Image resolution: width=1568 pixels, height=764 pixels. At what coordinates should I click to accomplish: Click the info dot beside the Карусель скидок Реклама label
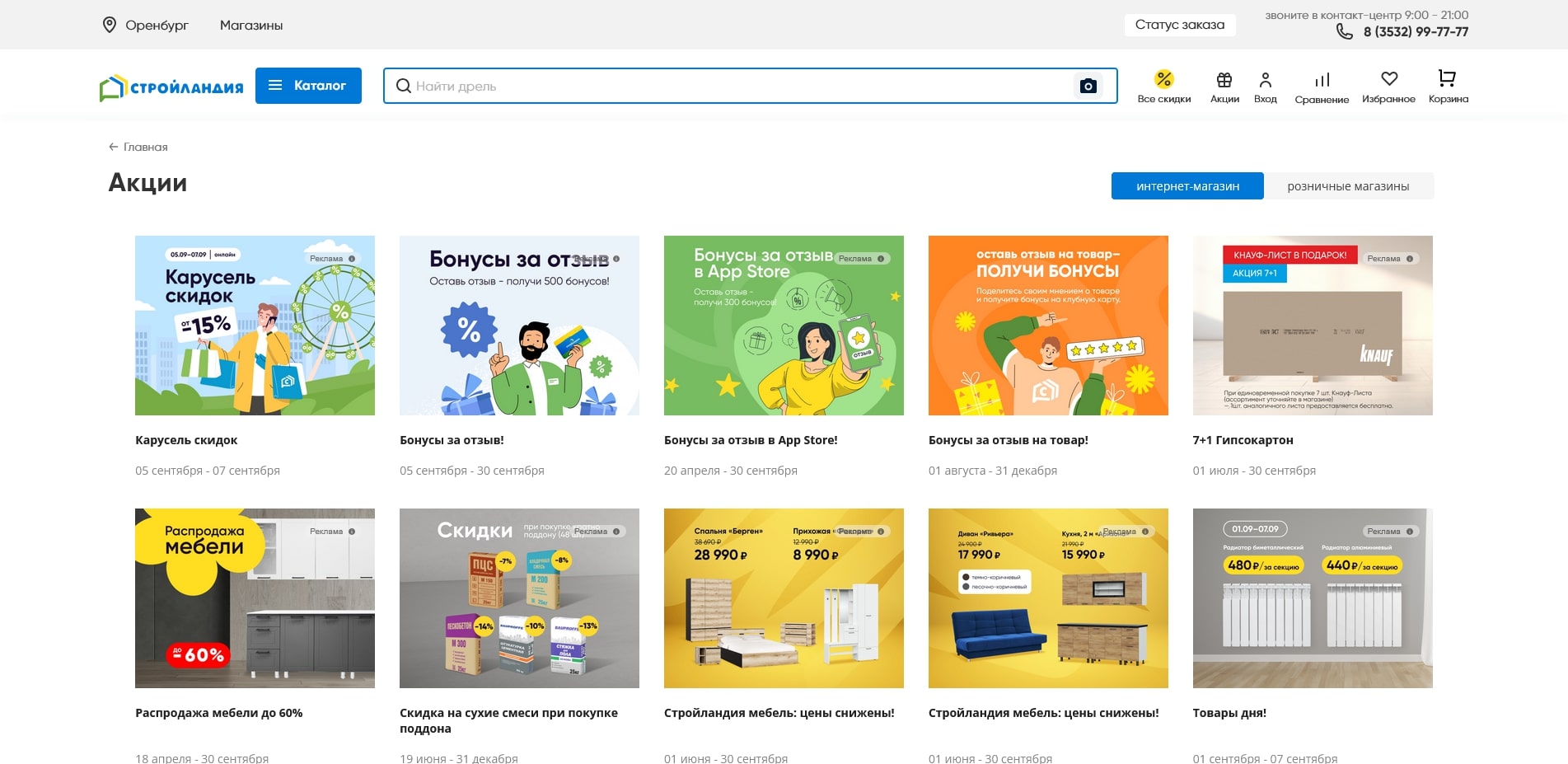click(x=352, y=259)
